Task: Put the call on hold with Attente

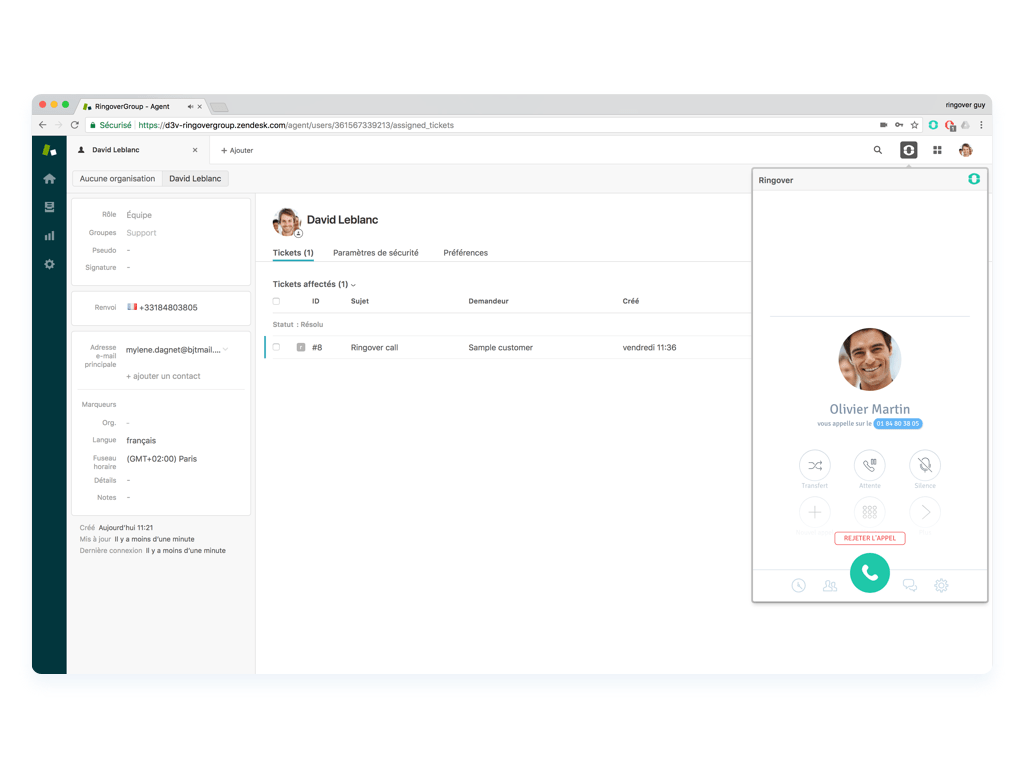Action: click(869, 466)
